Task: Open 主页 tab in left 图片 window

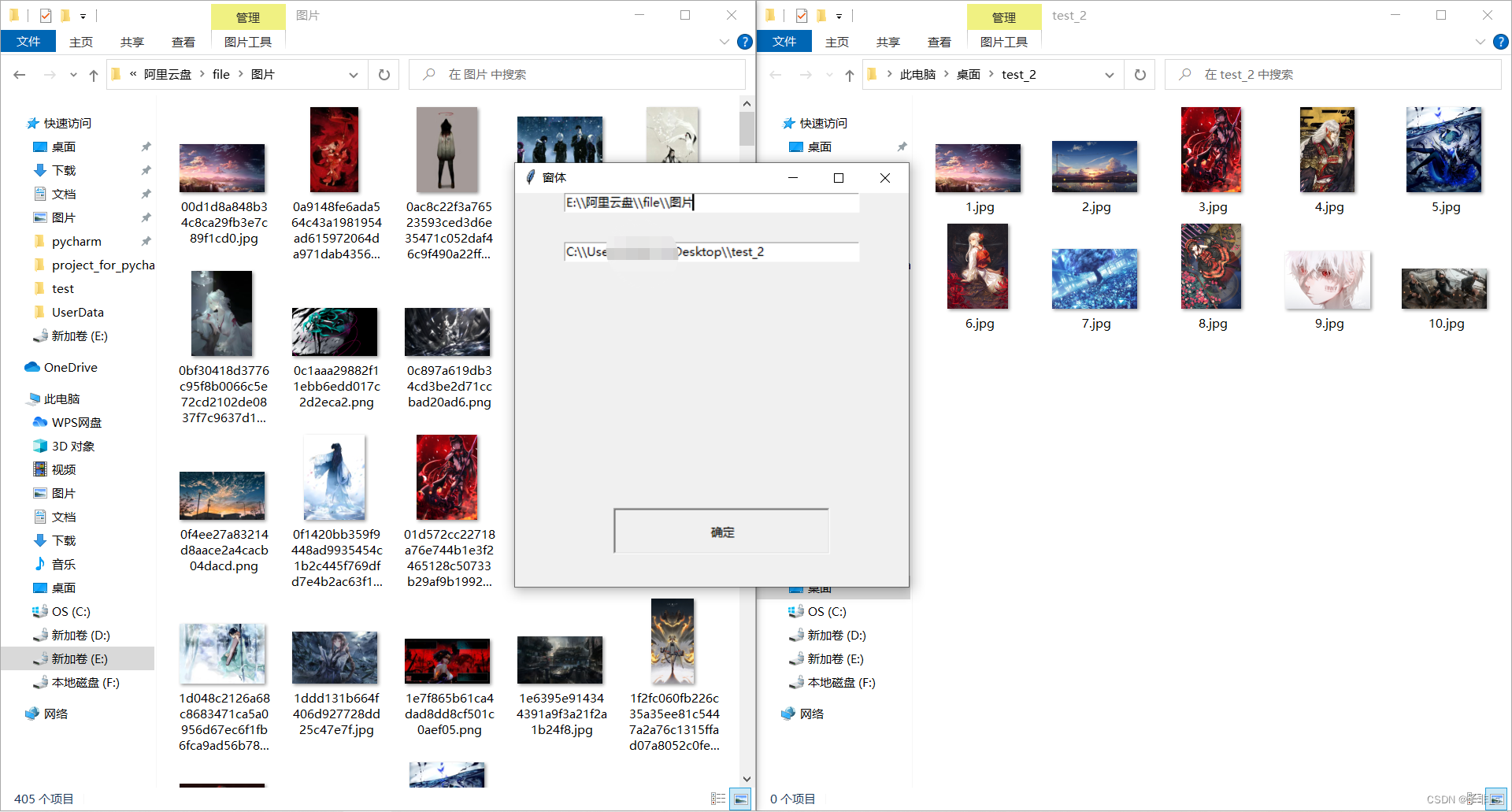Action: [81, 42]
